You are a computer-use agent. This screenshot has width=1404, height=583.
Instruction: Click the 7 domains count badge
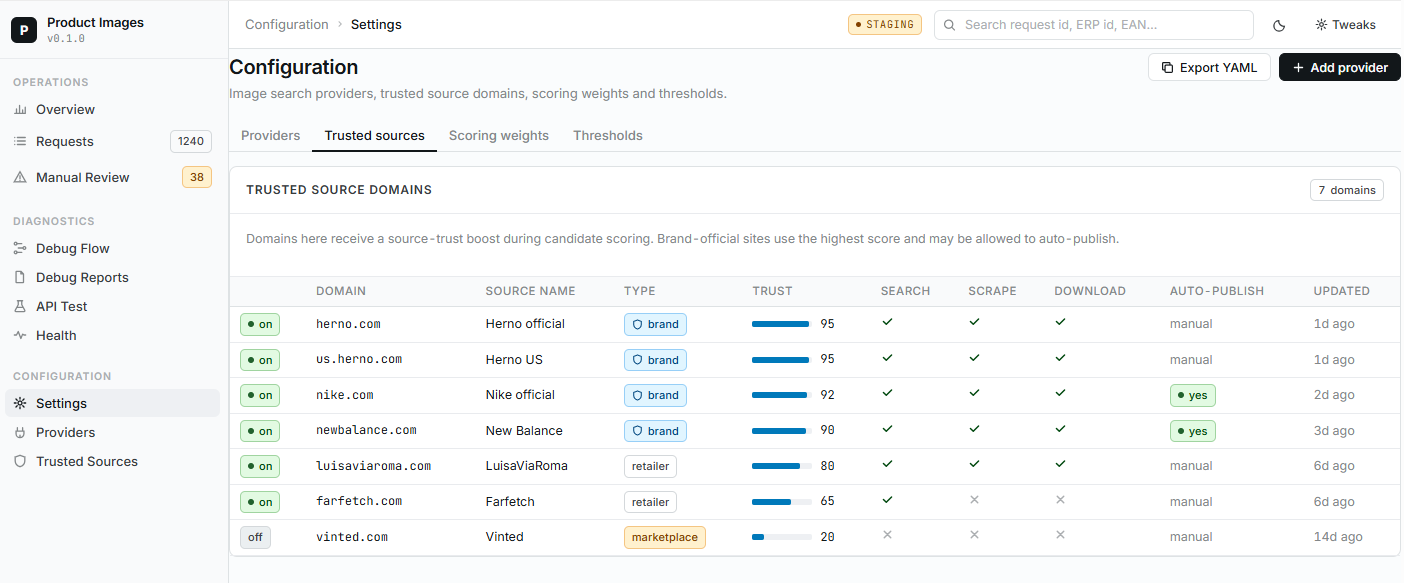coord(1347,190)
